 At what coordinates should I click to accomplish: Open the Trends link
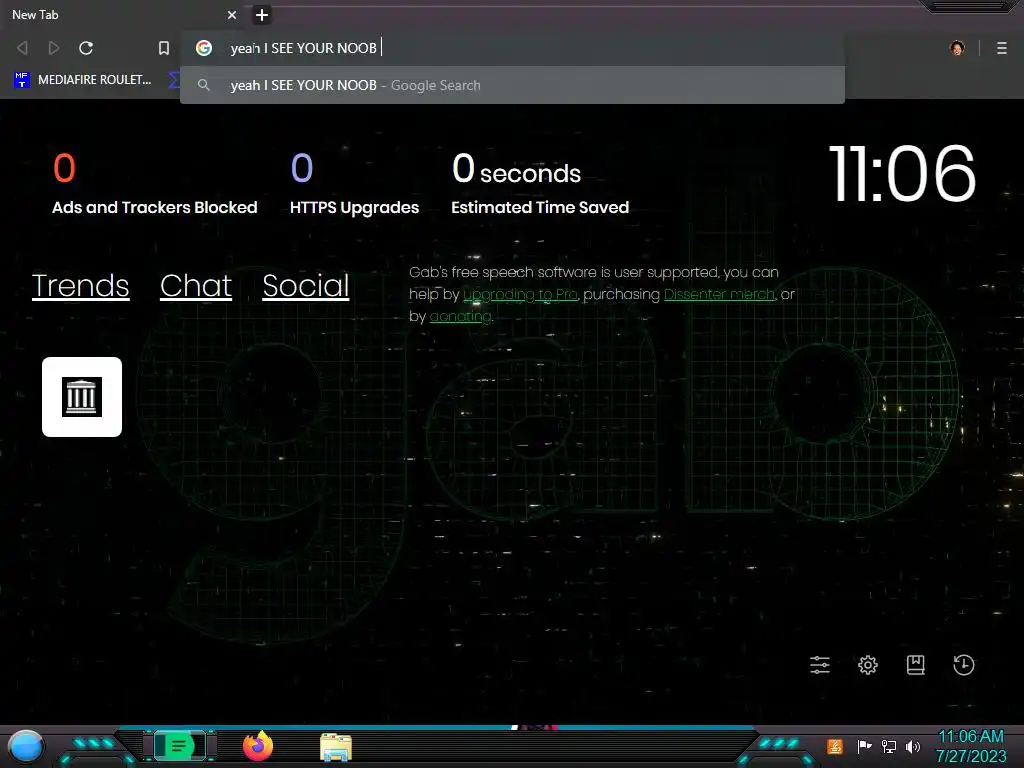point(80,286)
